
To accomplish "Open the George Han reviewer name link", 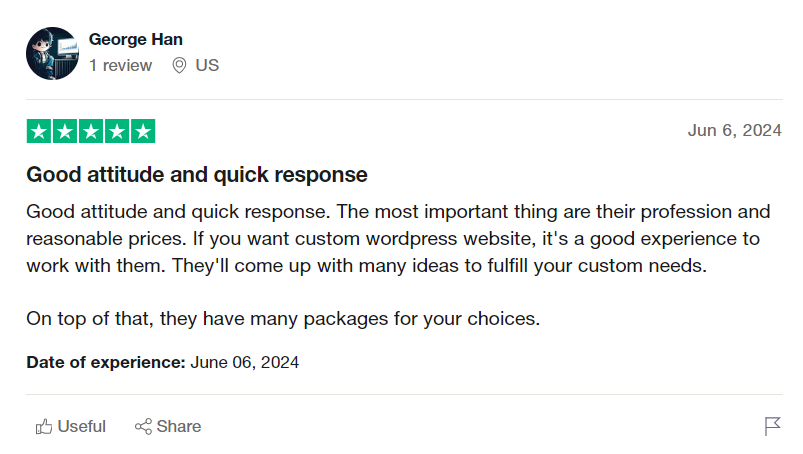I will [136, 40].
